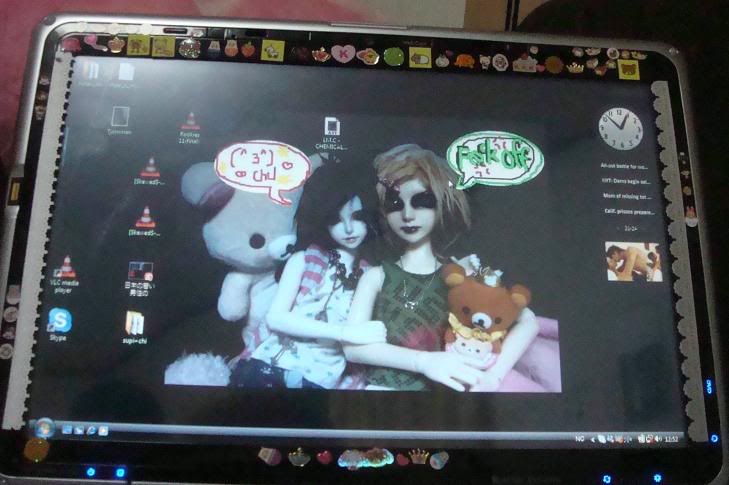This screenshot has height=485, width=729.
Task: Click the NO language indicator in taskbar
Action: coord(579,438)
